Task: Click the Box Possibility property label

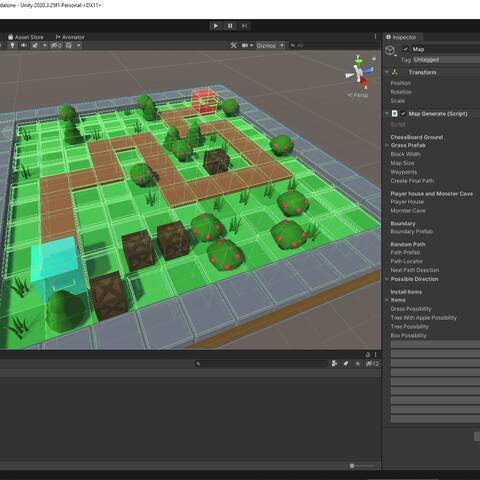Action: (408, 335)
